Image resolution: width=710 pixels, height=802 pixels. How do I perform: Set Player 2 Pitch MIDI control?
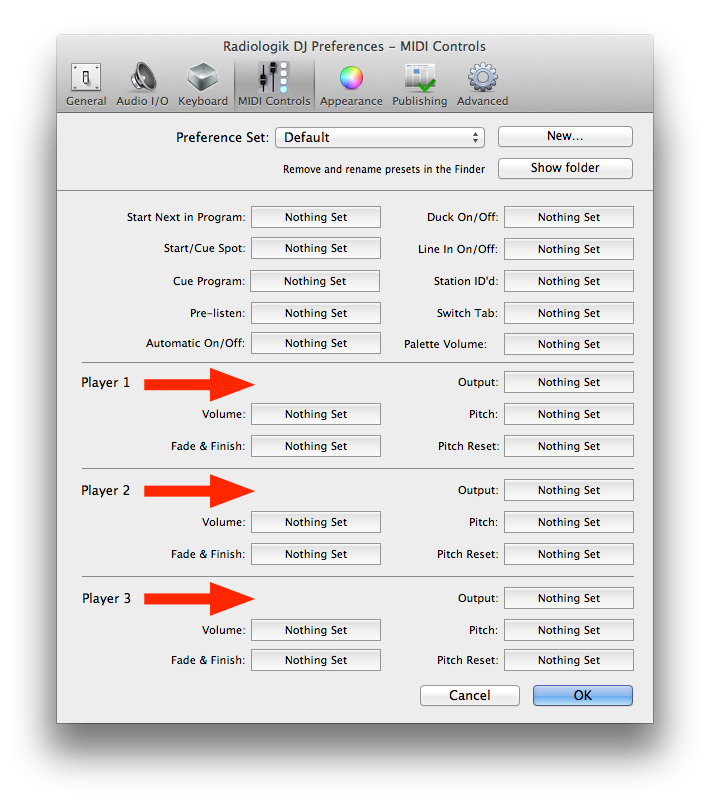pos(569,522)
